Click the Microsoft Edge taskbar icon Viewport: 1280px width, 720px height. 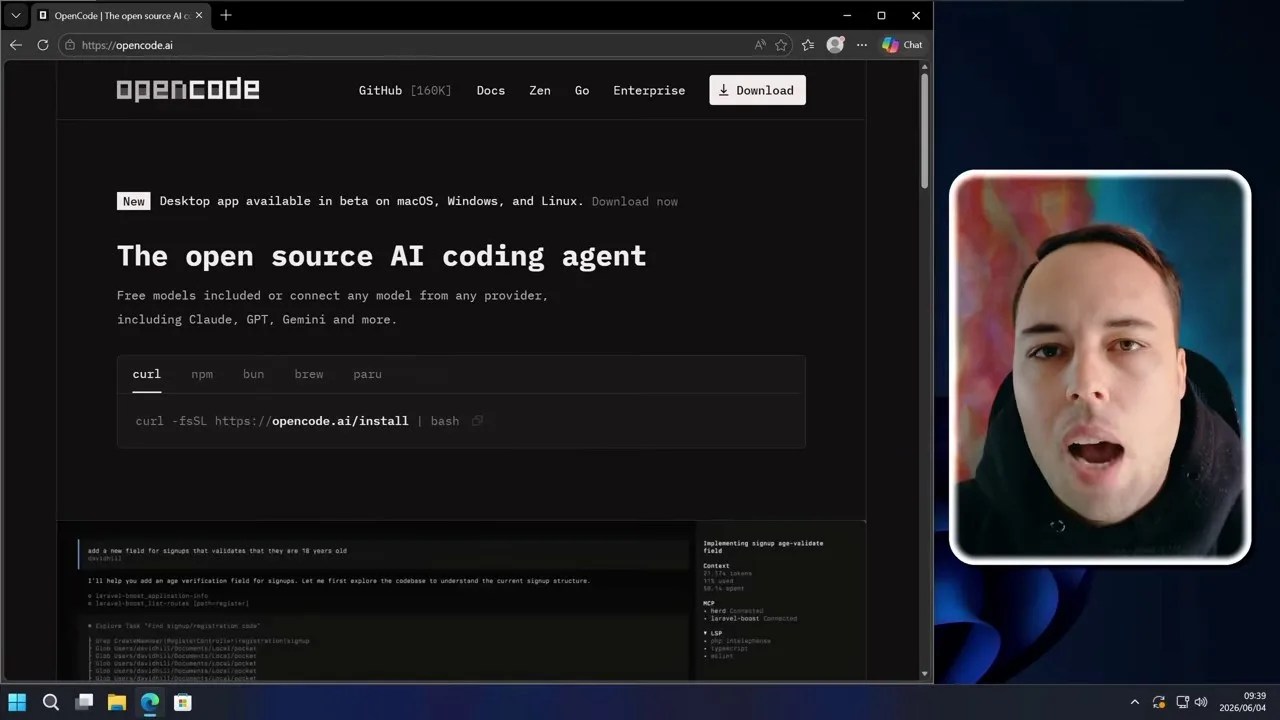click(150, 702)
